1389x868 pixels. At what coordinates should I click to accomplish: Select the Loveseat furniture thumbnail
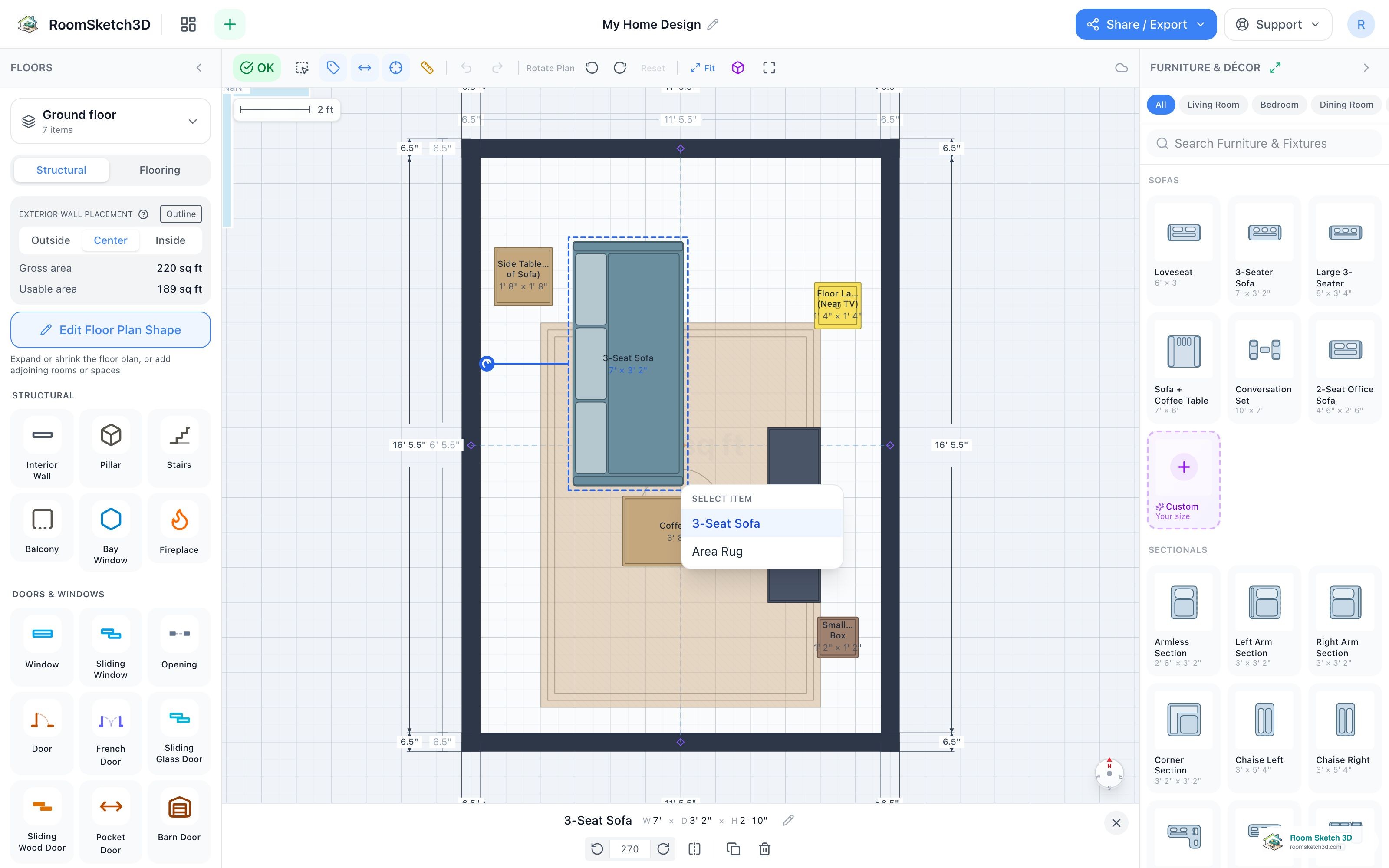pos(1184,233)
